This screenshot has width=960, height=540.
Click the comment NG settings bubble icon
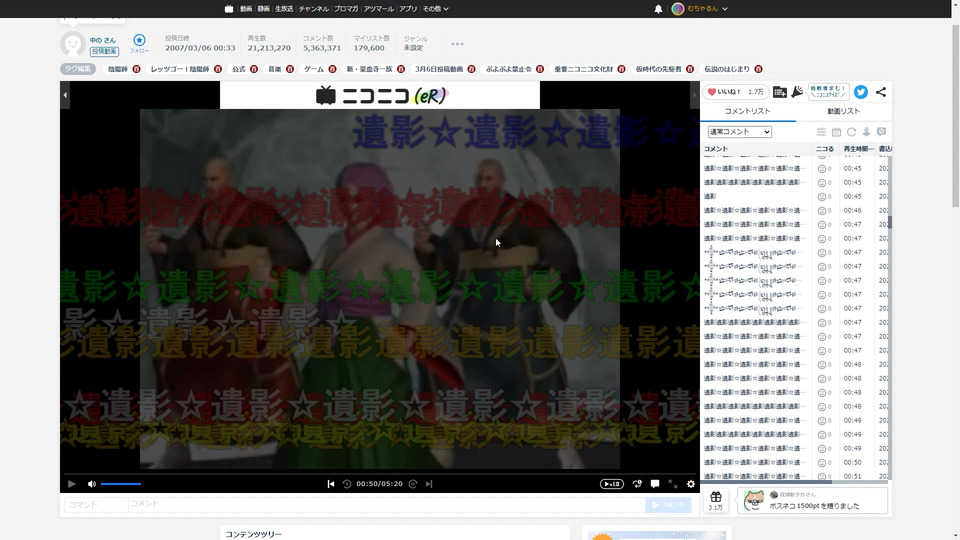[882, 132]
